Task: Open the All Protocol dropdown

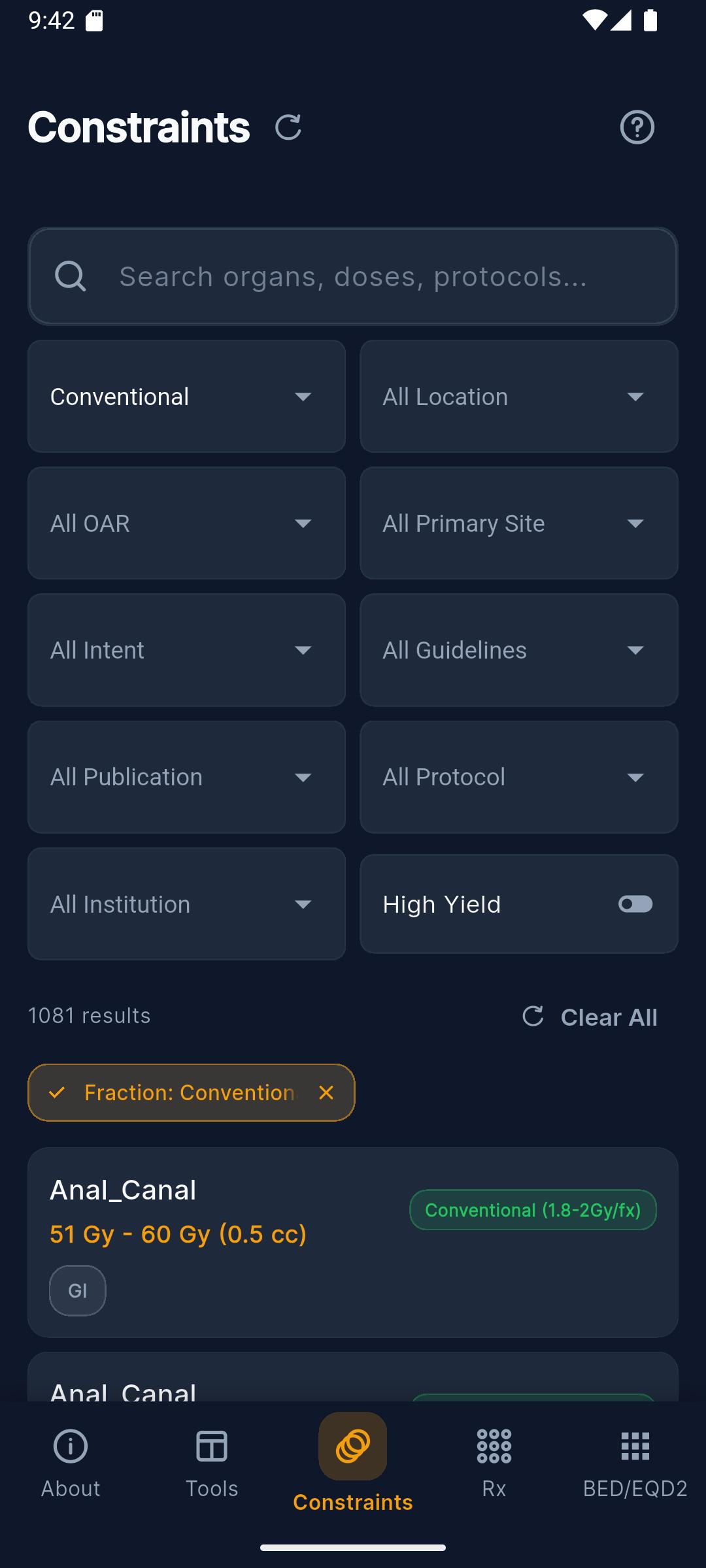Action: click(518, 777)
